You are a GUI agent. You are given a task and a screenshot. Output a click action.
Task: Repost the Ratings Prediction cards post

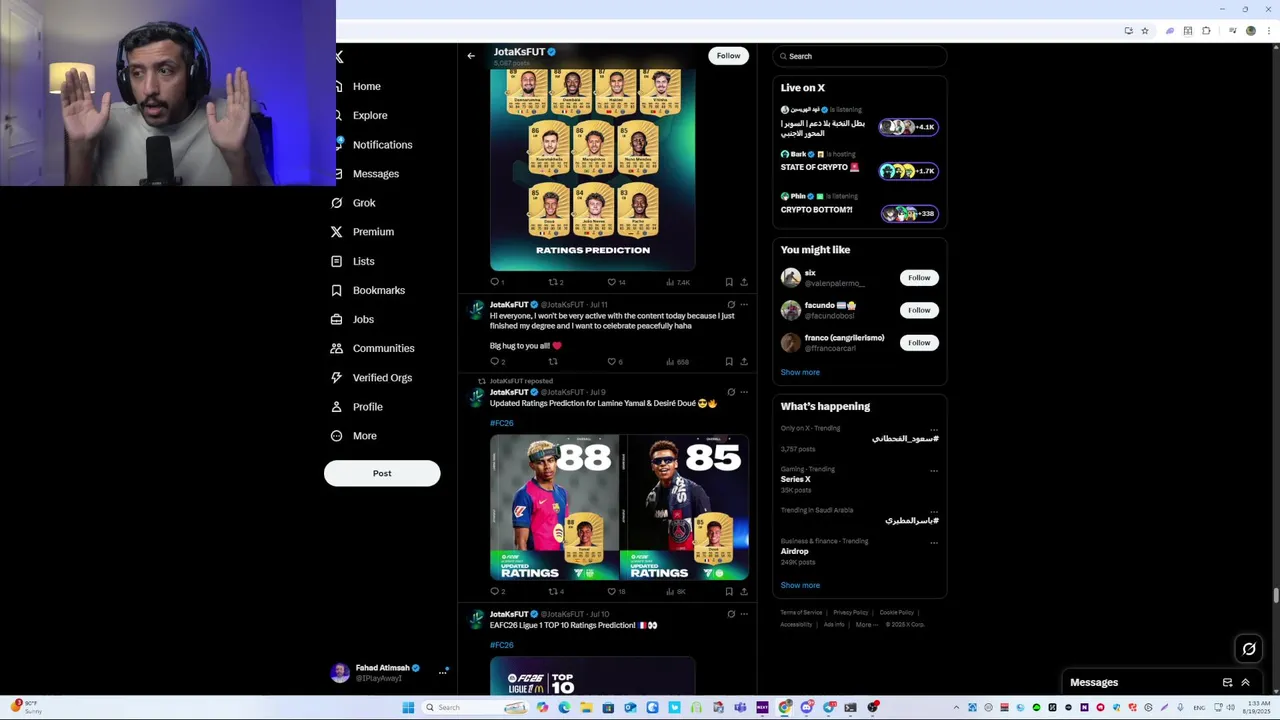(552, 282)
